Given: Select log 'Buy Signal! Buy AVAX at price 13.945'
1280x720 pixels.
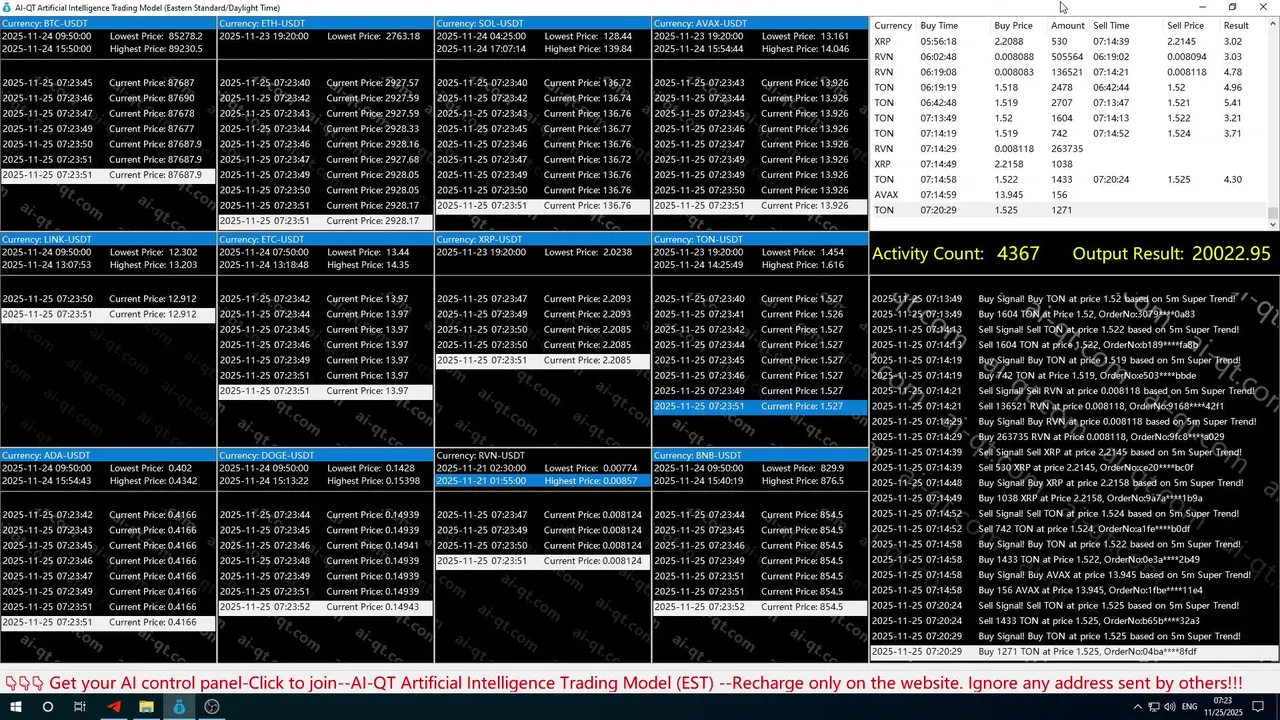Looking at the screenshot, I should [x=1074, y=575].
